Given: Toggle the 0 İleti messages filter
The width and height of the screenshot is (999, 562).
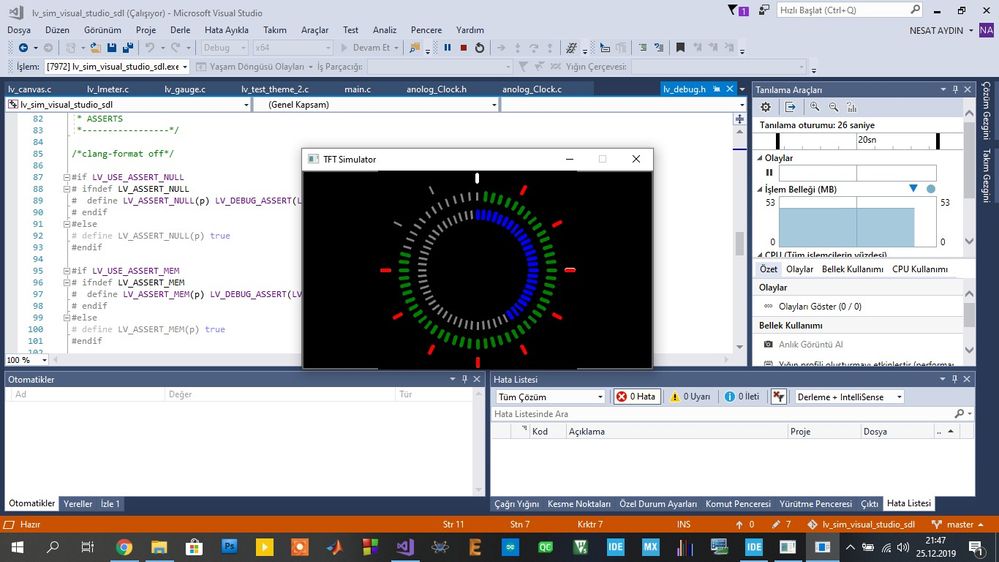Looking at the screenshot, I should pyautogui.click(x=742, y=396).
